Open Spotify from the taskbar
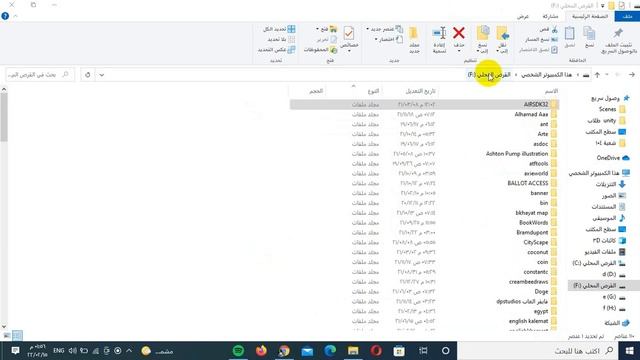 click(x=238, y=351)
